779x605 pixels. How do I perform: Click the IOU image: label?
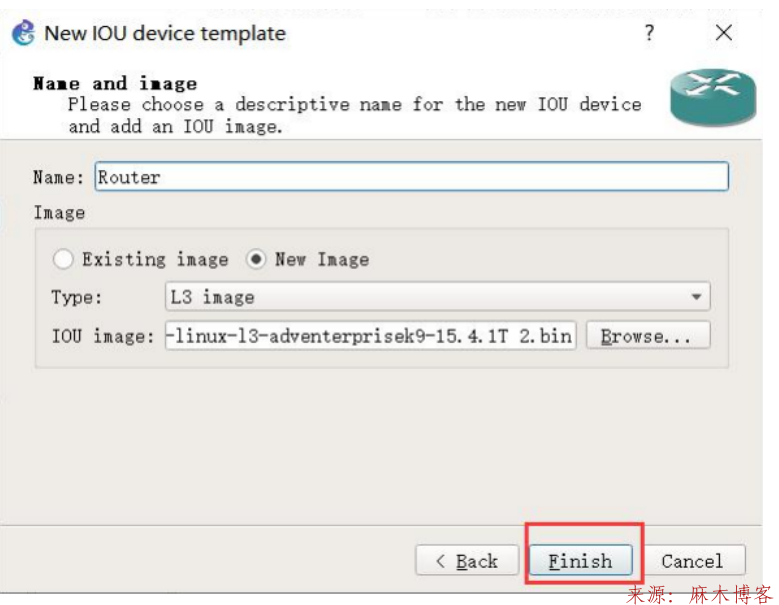pyautogui.click(x=103, y=336)
